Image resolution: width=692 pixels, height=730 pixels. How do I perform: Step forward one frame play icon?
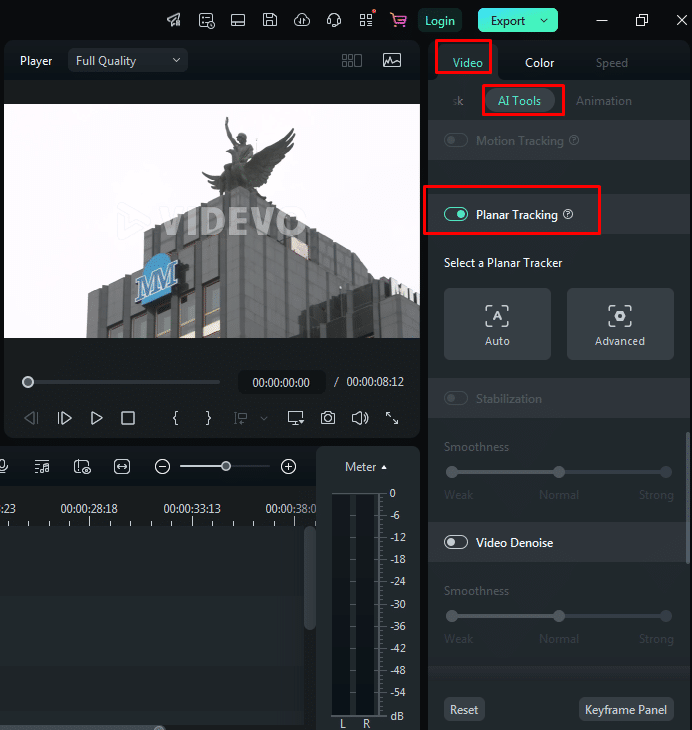(64, 418)
